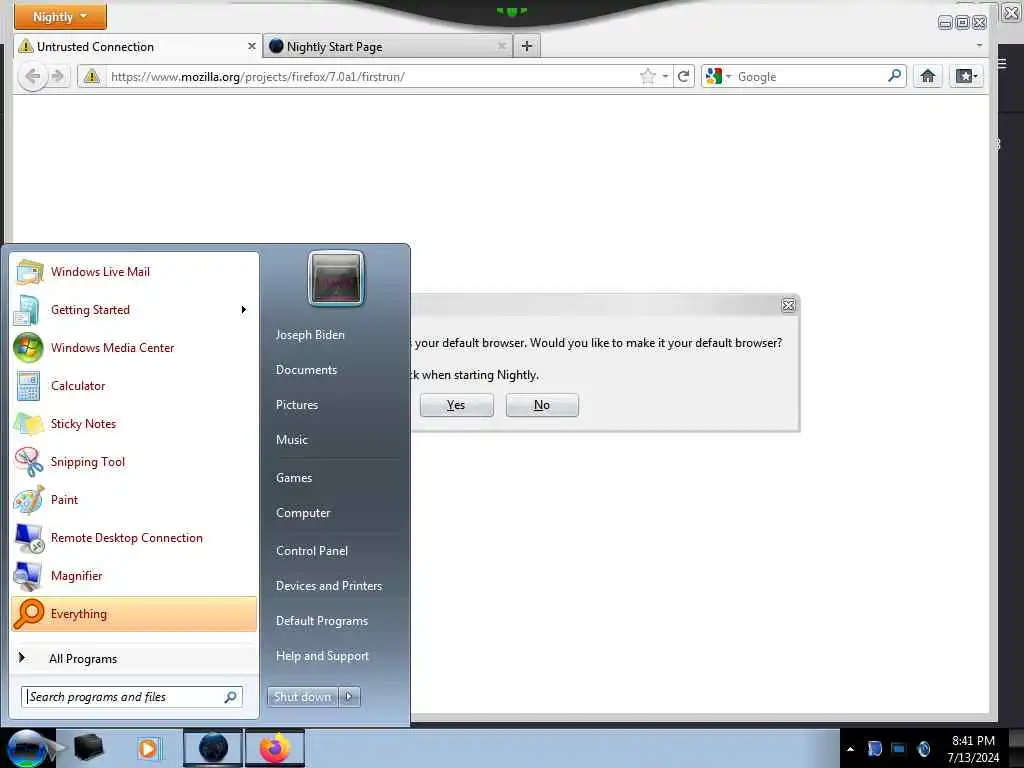Click the Calculator icon

29,386
